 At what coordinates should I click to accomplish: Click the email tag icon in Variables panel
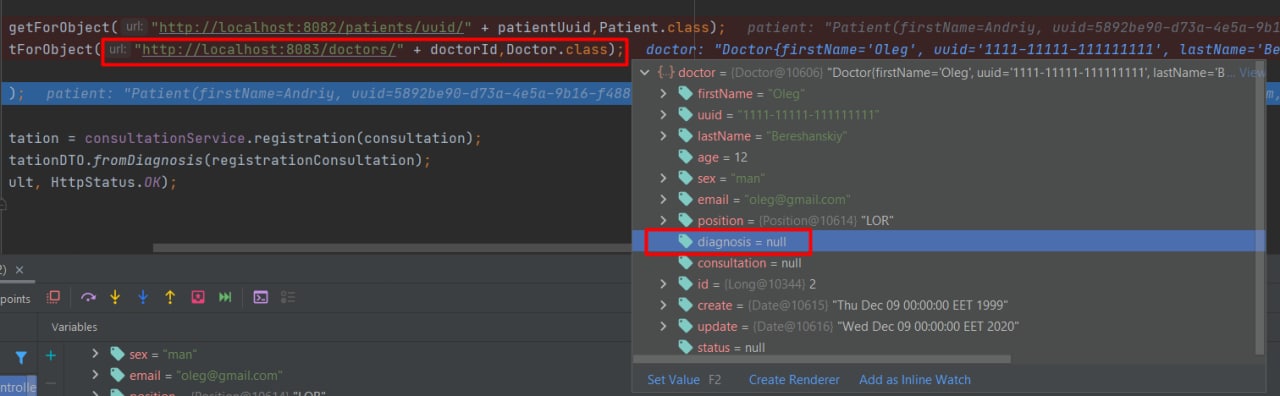(x=117, y=375)
